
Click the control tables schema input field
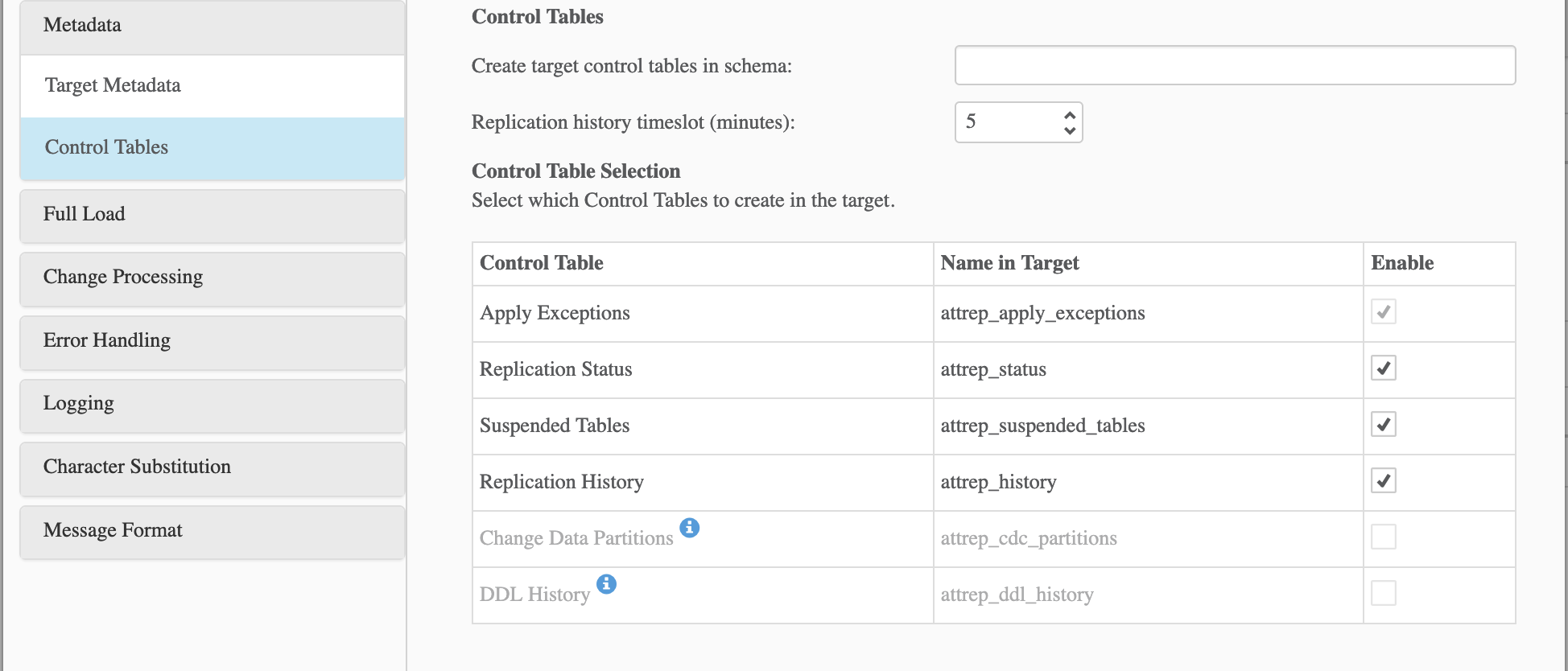(1234, 65)
